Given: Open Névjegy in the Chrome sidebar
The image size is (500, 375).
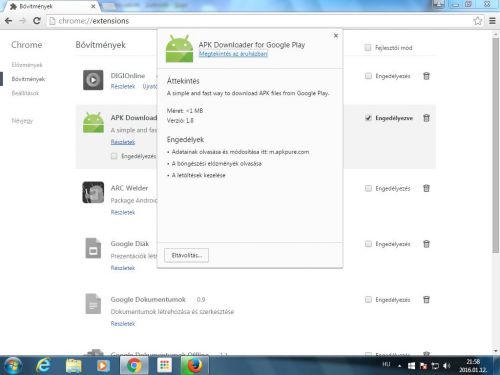Looking at the screenshot, I should [x=22, y=121].
